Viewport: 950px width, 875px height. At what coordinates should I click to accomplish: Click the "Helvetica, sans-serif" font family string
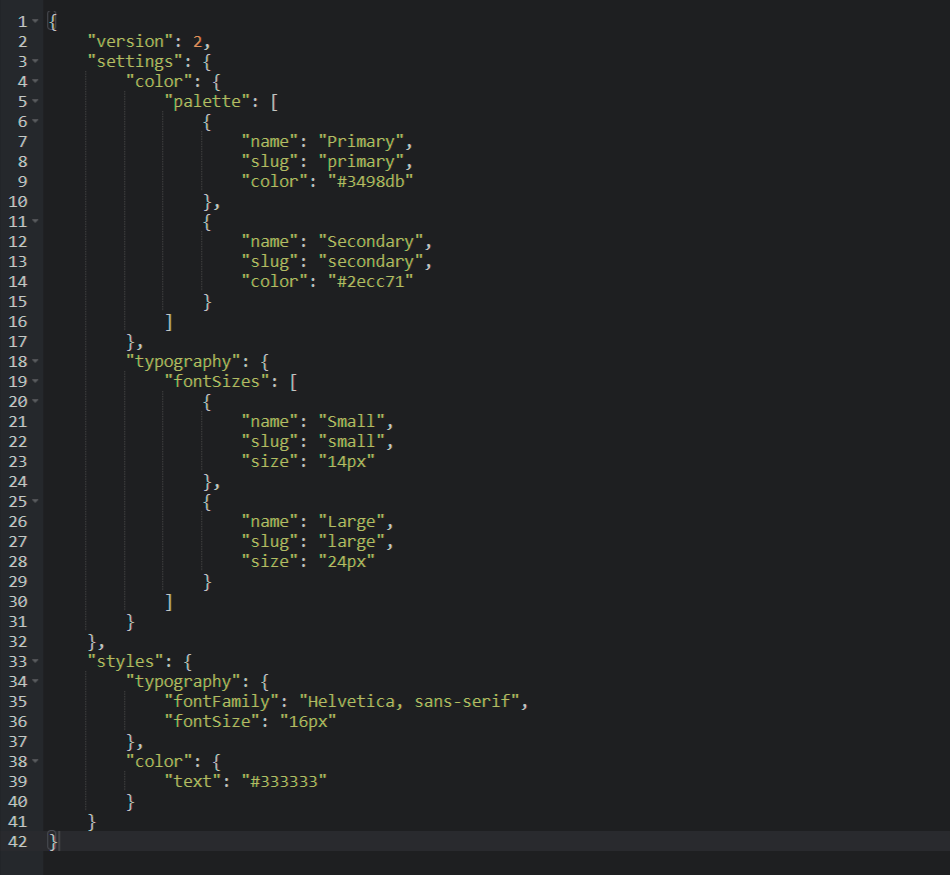point(410,701)
